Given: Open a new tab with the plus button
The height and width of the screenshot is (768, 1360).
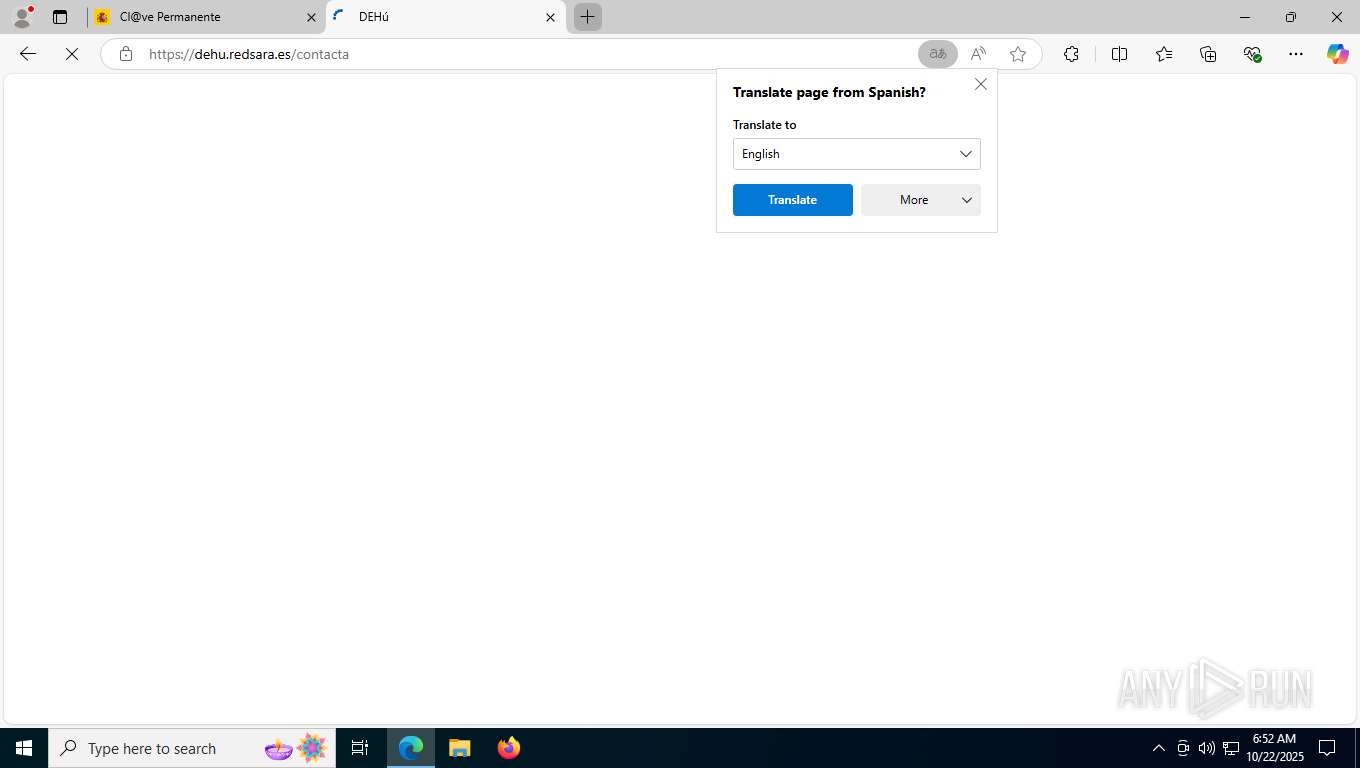Looking at the screenshot, I should coord(588,17).
